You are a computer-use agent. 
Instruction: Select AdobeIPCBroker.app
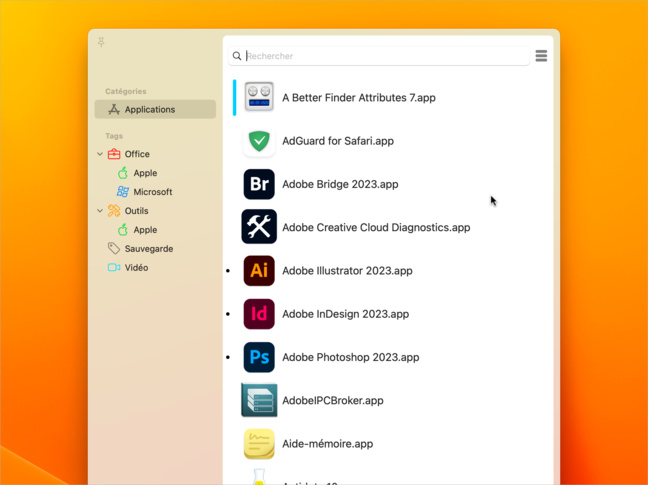333,401
